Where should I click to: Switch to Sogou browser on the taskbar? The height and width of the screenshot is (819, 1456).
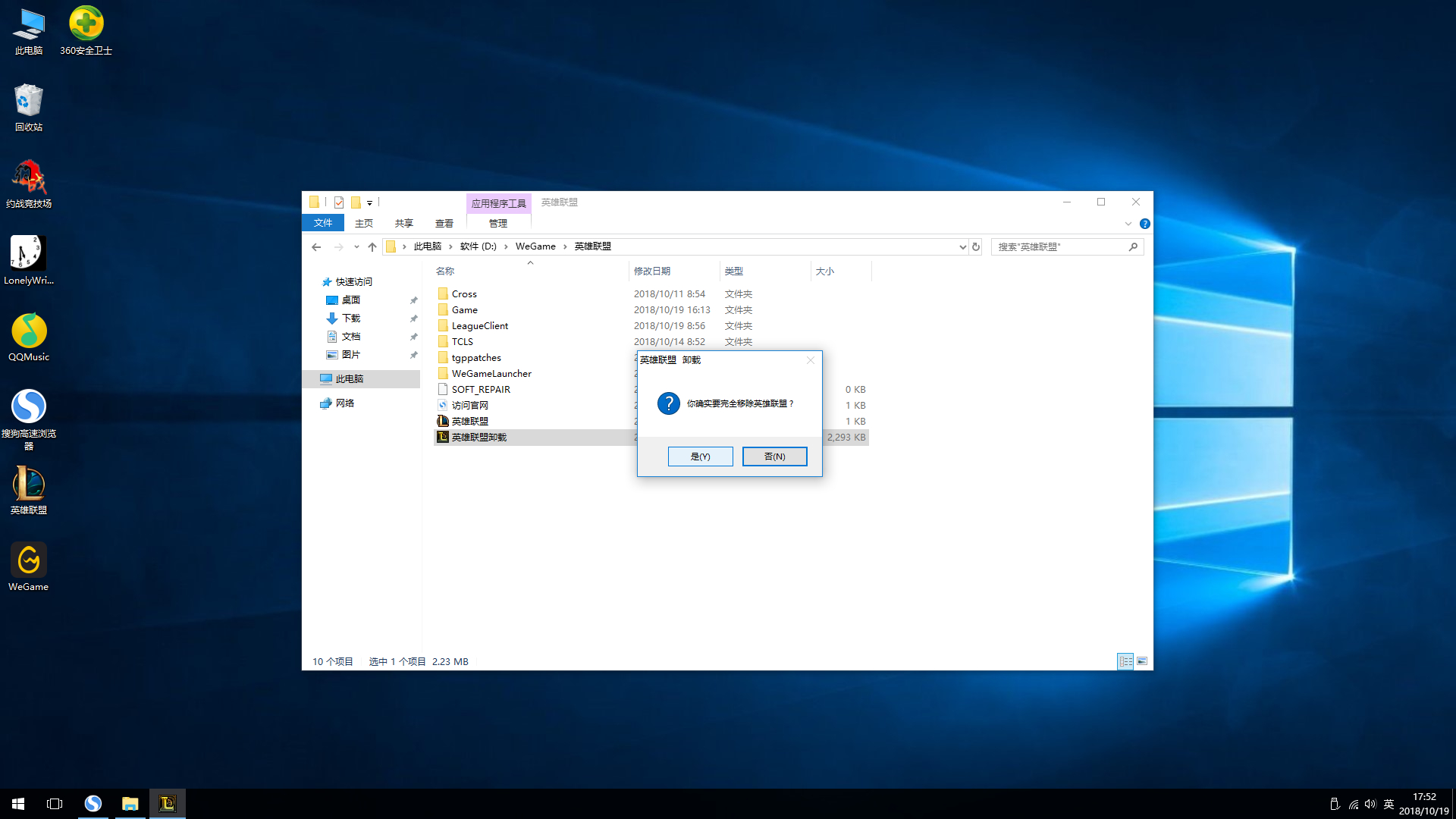93,804
